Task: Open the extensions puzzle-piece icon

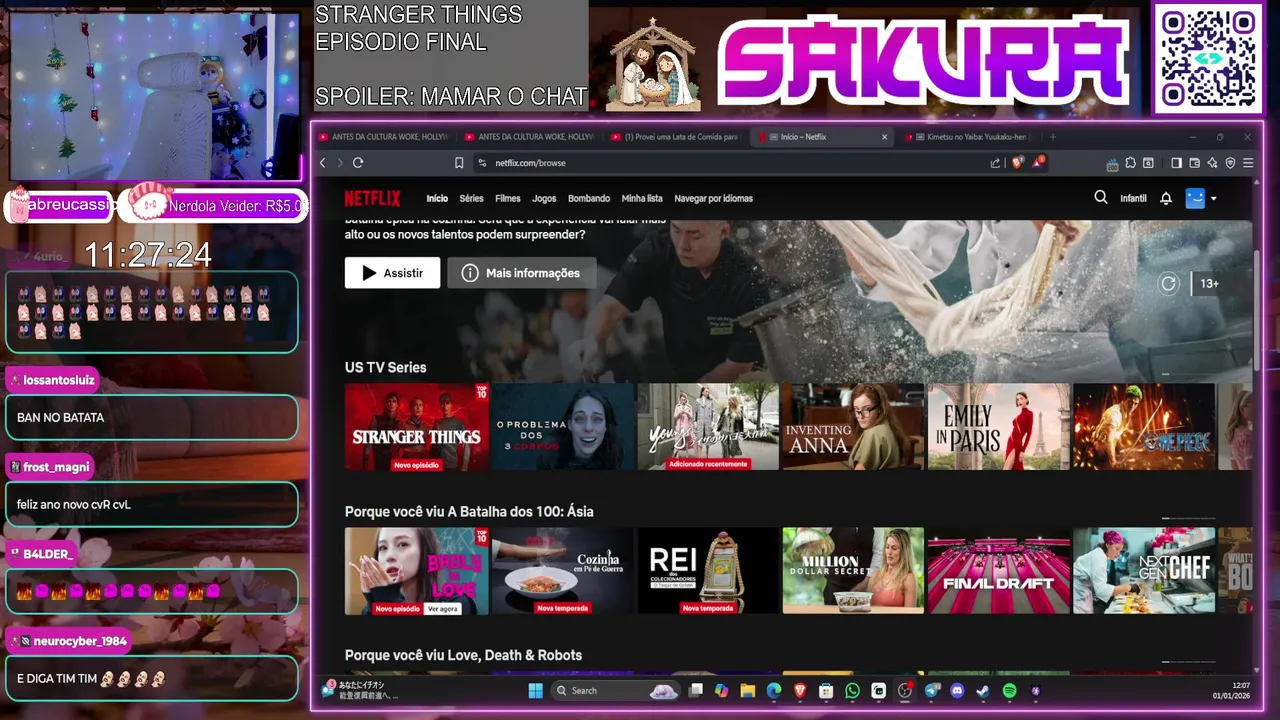Action: [1130, 163]
